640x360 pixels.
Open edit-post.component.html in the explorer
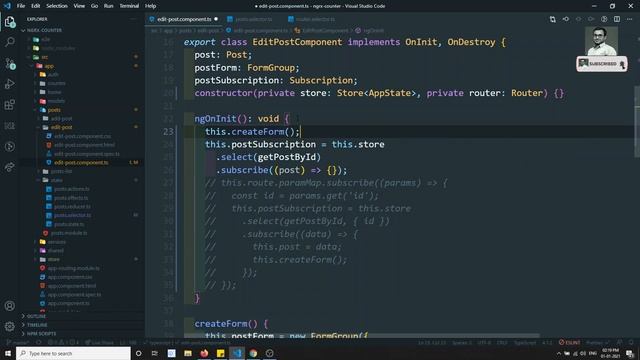84,145
